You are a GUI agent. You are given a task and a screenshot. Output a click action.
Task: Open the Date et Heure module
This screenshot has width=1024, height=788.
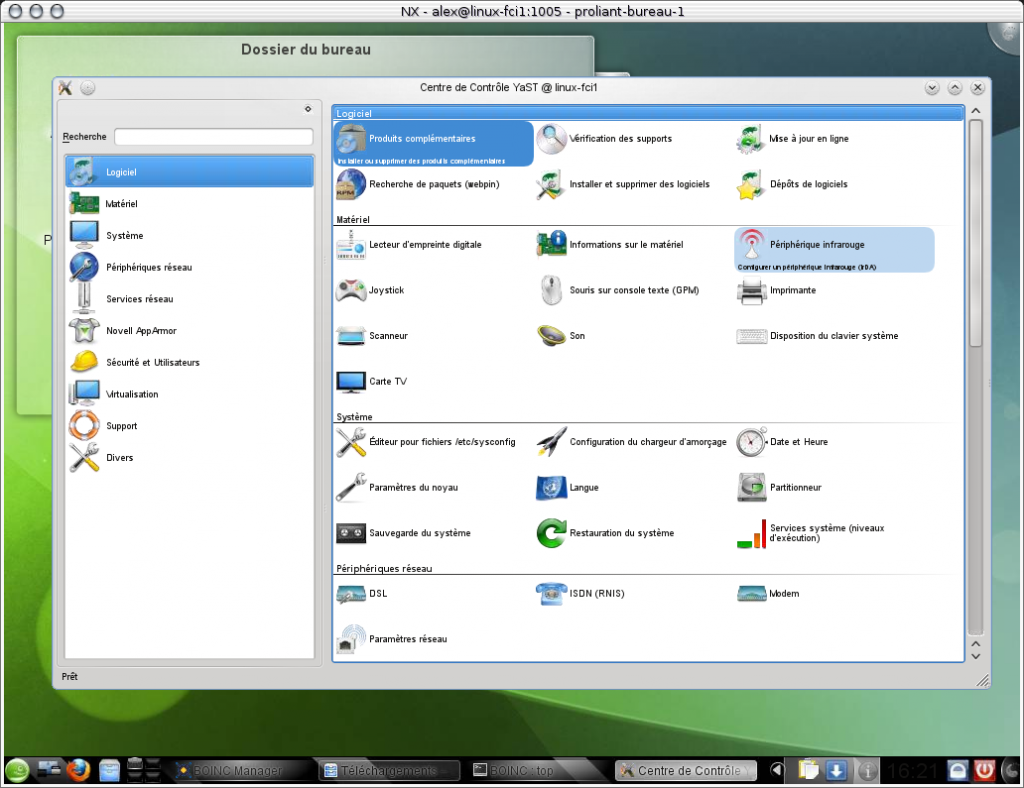(752, 442)
